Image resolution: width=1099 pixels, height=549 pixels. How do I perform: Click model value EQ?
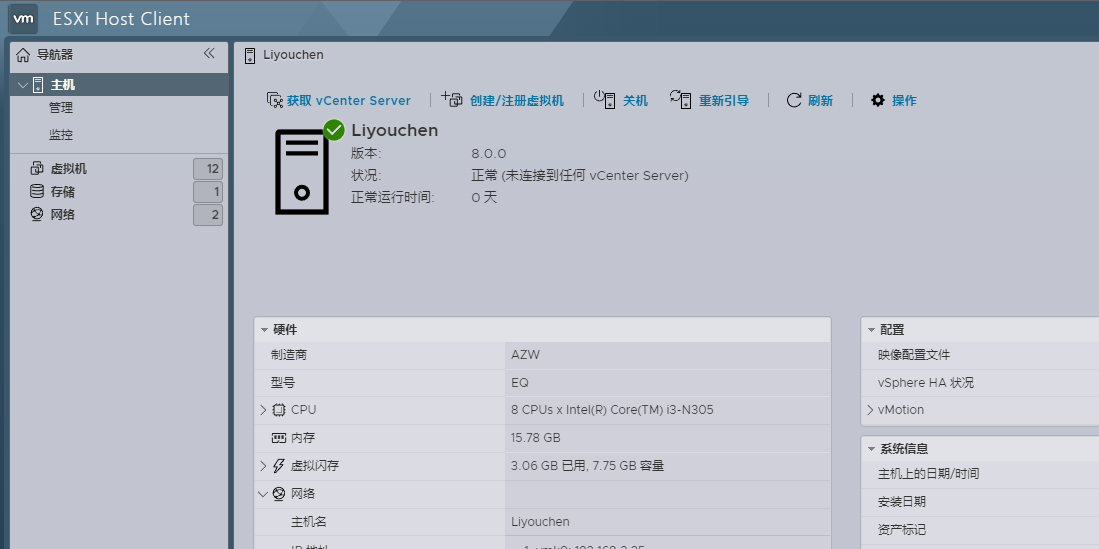click(520, 383)
